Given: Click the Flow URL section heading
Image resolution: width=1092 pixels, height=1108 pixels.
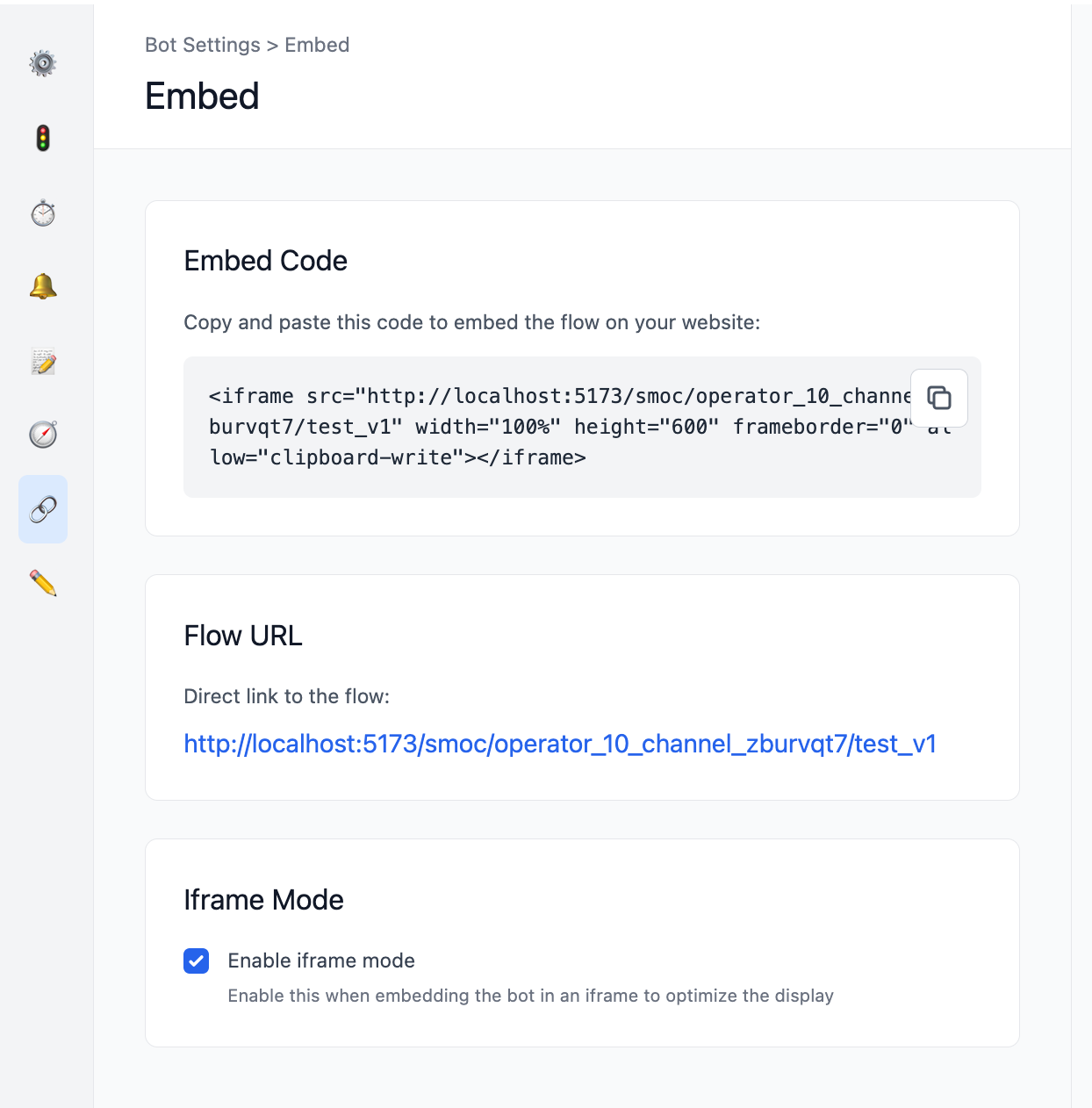Looking at the screenshot, I should (243, 636).
